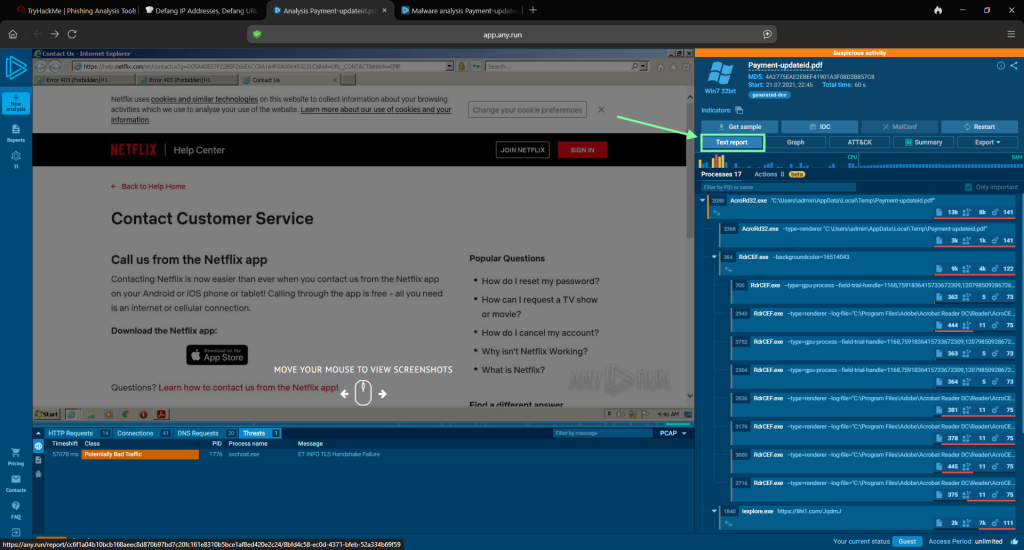This screenshot has width=1024, height=550.
Task: Open the Reports sidebar icon
Action: tap(15, 133)
